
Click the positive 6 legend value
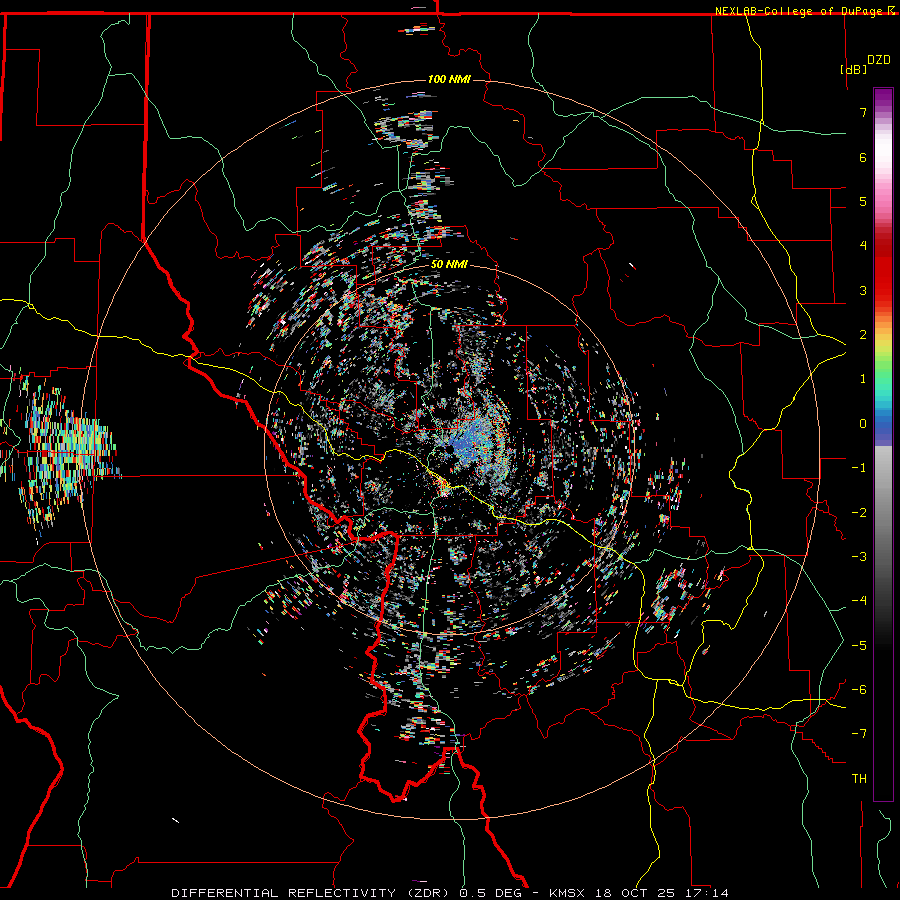click(863, 157)
